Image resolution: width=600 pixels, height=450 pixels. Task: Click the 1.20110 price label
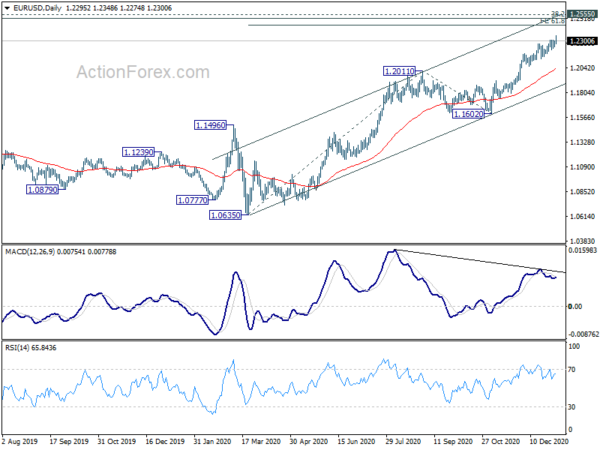click(399, 71)
